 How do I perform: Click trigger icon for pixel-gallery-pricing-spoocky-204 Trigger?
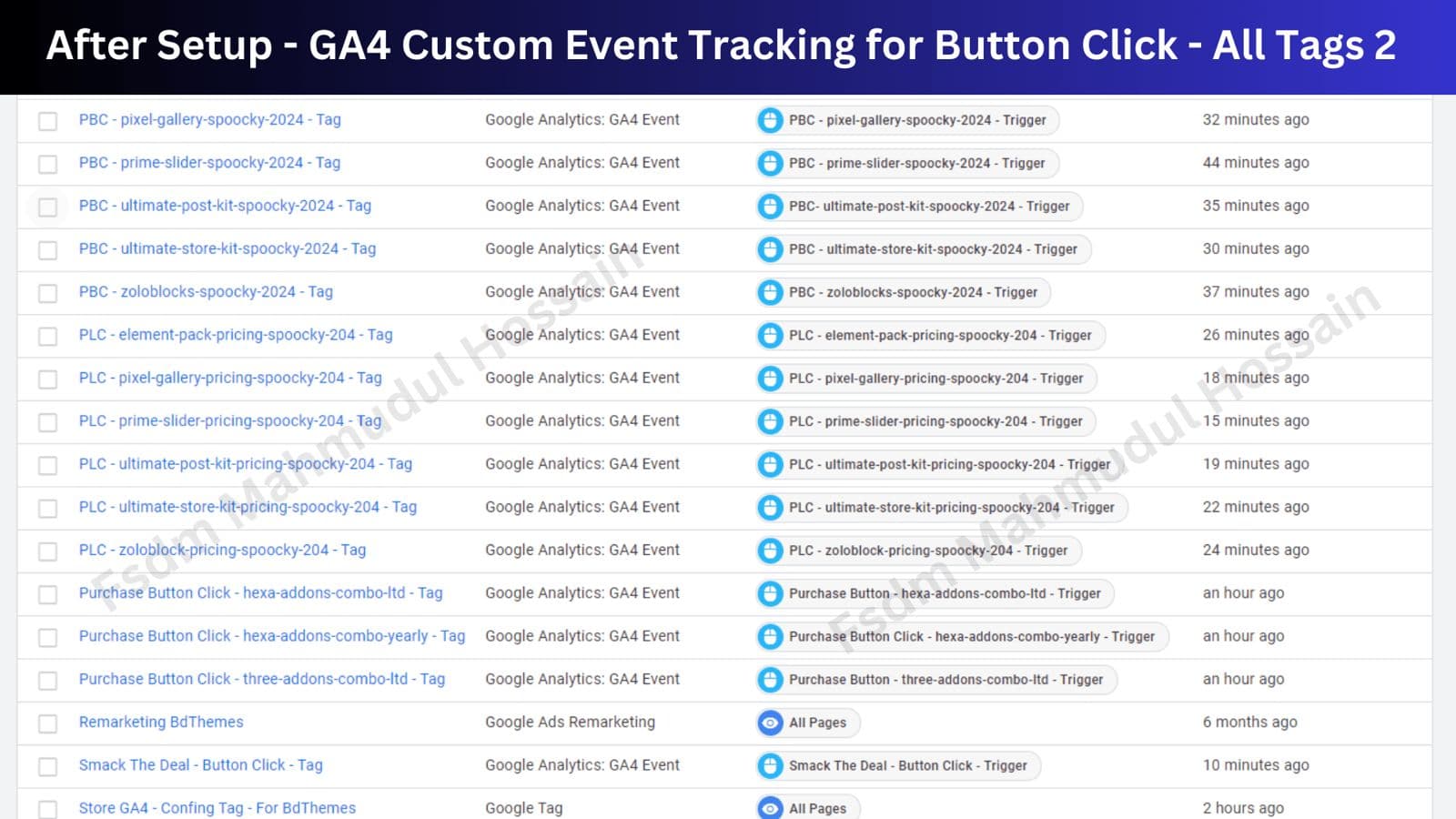[x=771, y=378]
